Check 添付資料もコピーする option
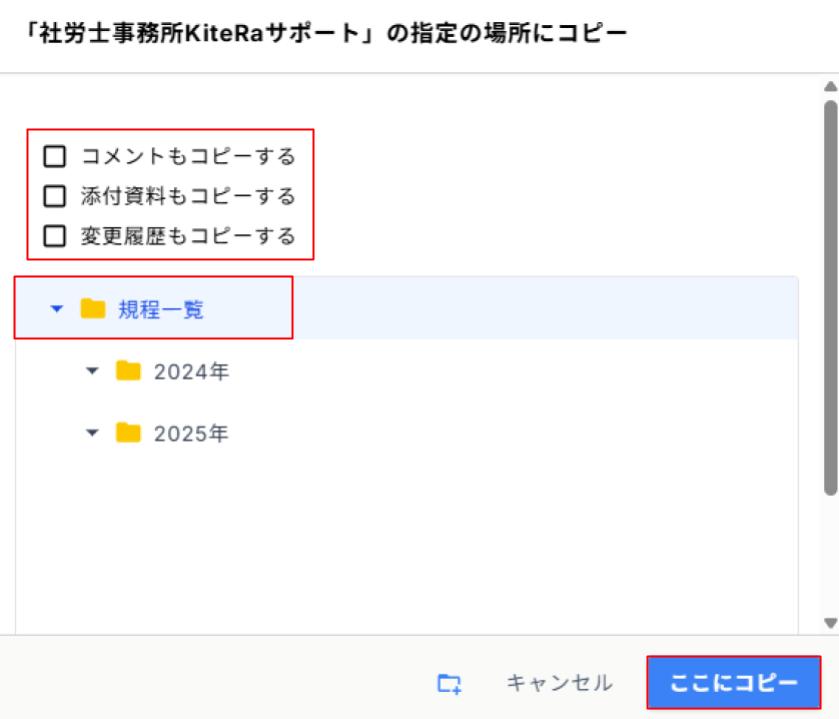The image size is (839, 719). [x=55, y=196]
